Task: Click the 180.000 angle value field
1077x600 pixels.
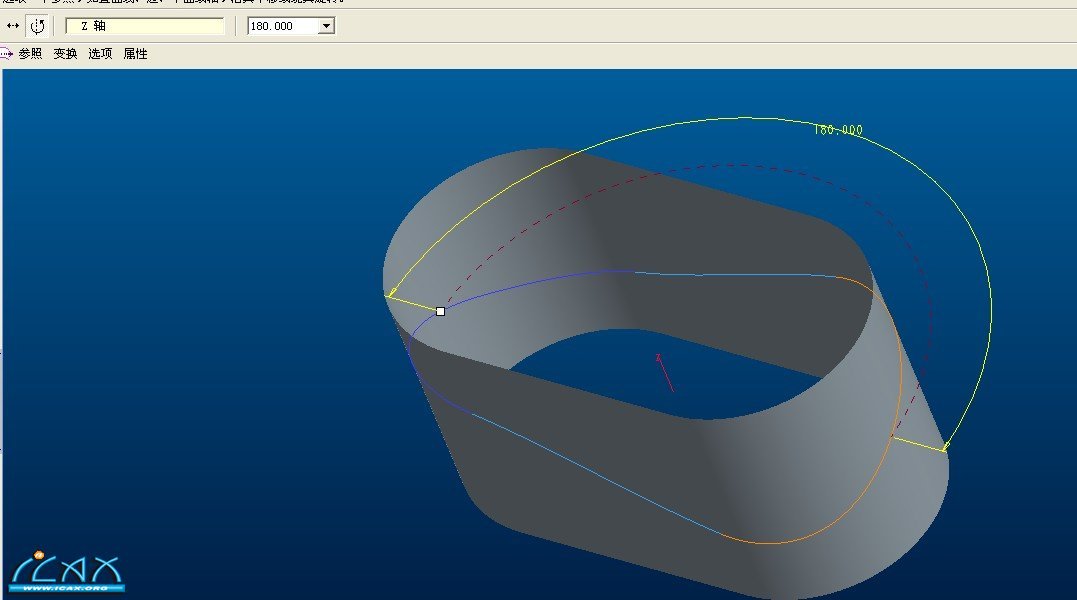Action: pos(282,26)
